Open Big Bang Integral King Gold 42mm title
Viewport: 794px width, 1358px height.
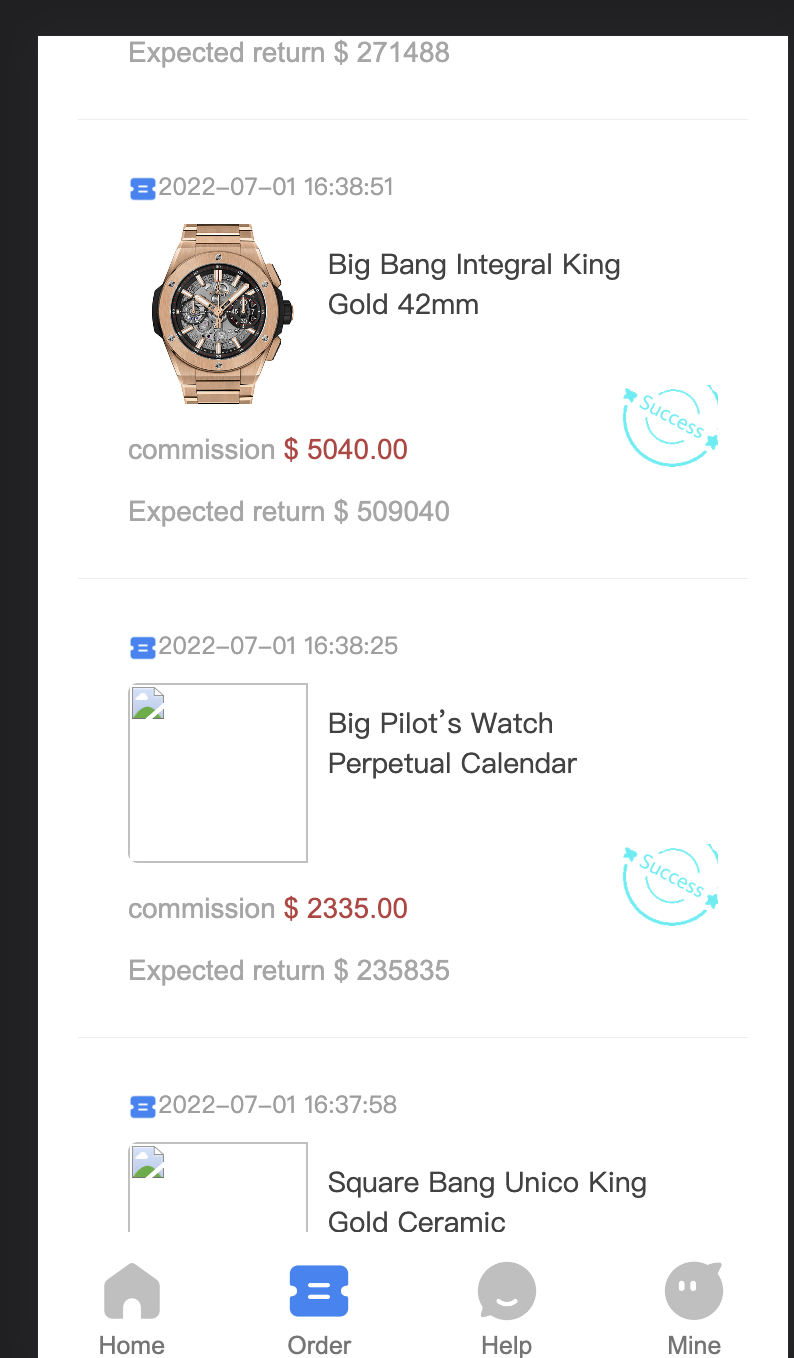tap(474, 284)
